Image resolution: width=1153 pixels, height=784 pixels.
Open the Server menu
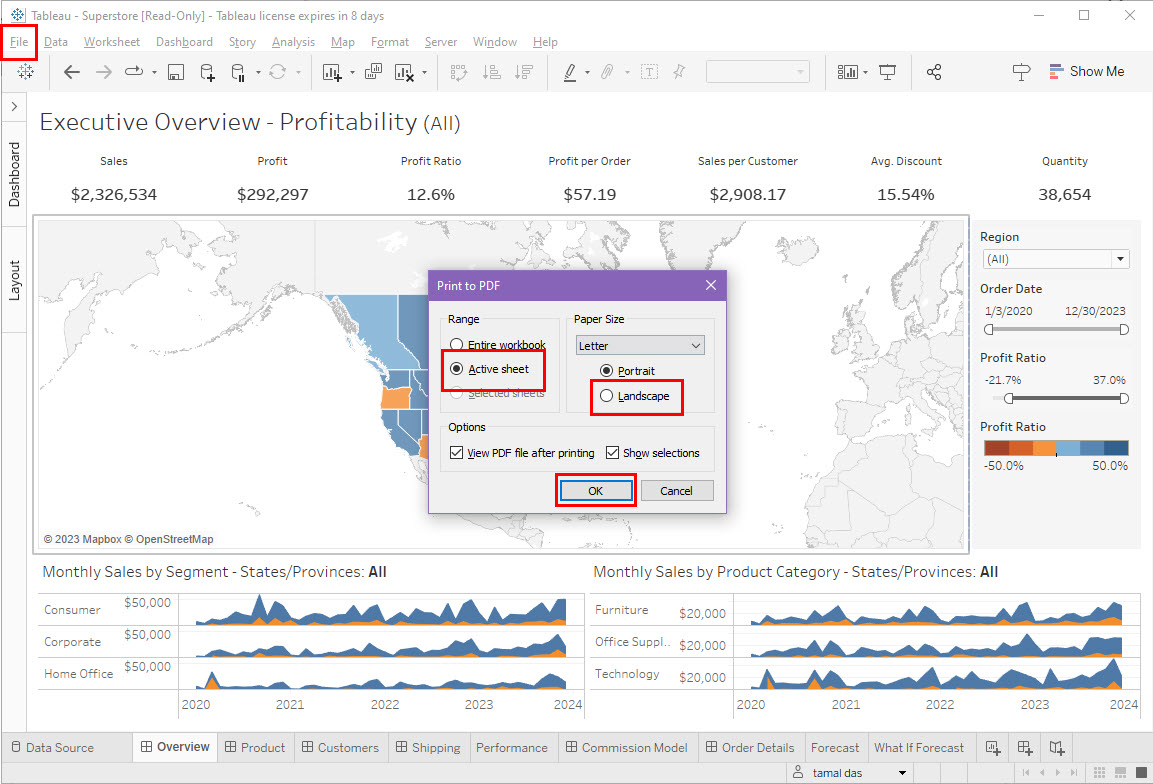point(440,42)
